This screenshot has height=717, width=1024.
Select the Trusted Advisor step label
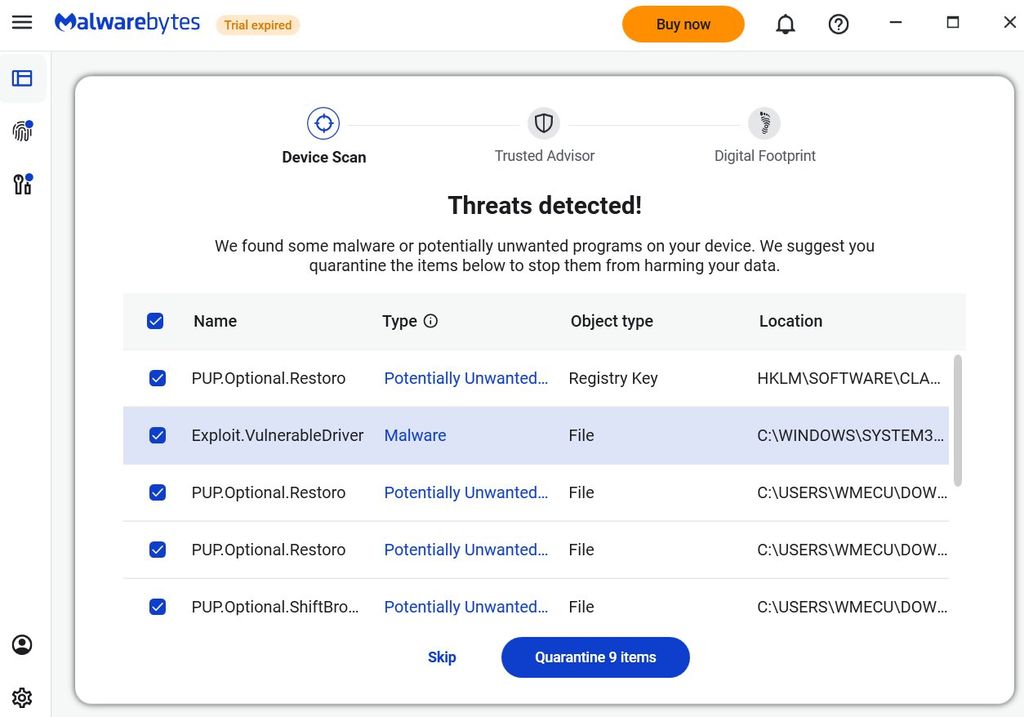click(x=544, y=155)
